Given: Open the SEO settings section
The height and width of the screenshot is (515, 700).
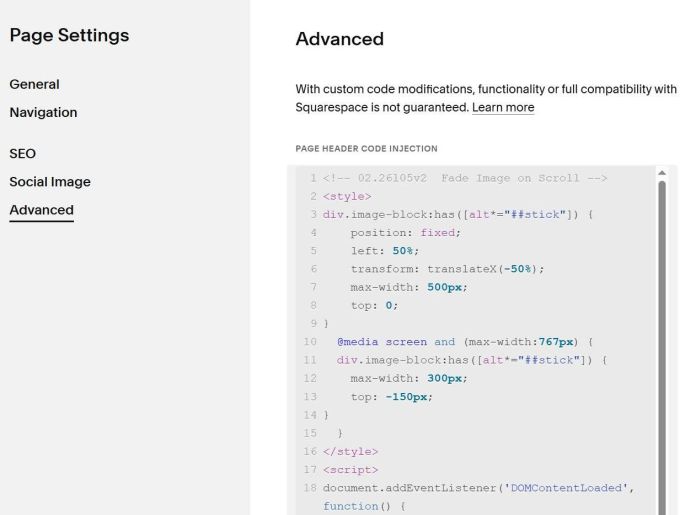Looking at the screenshot, I should coord(22,154).
